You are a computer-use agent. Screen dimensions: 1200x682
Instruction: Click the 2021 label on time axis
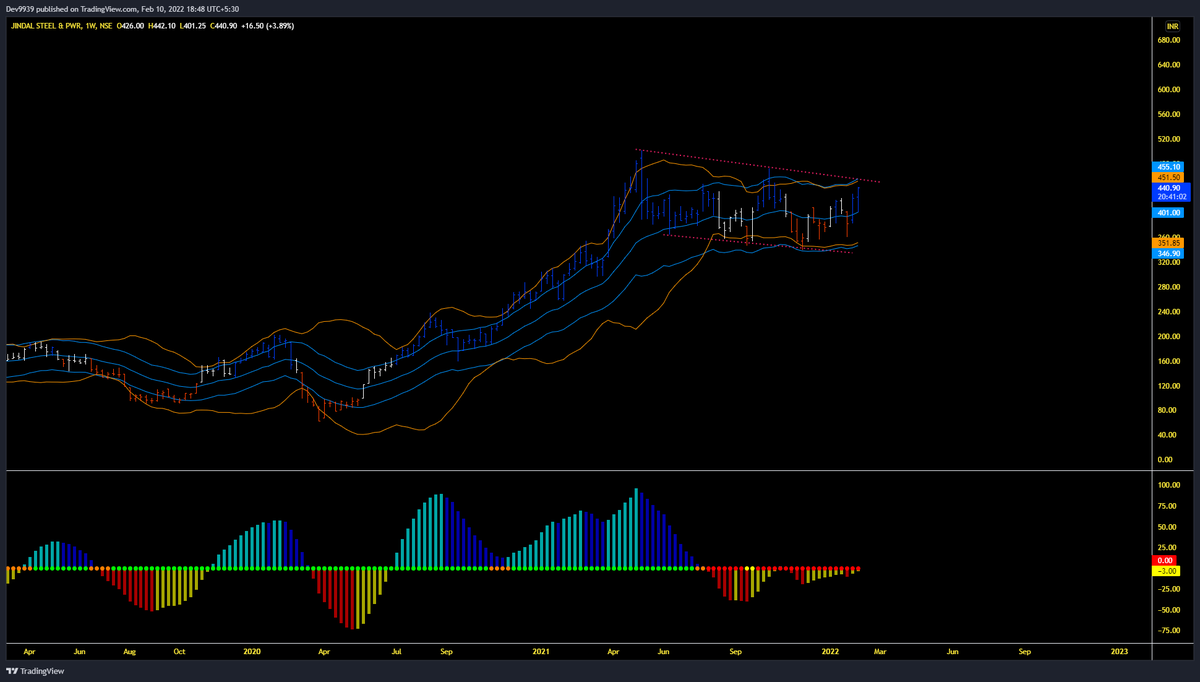tap(541, 651)
